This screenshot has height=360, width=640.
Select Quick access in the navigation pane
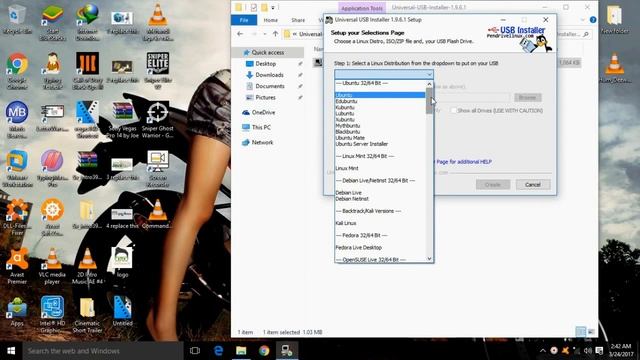(x=267, y=52)
